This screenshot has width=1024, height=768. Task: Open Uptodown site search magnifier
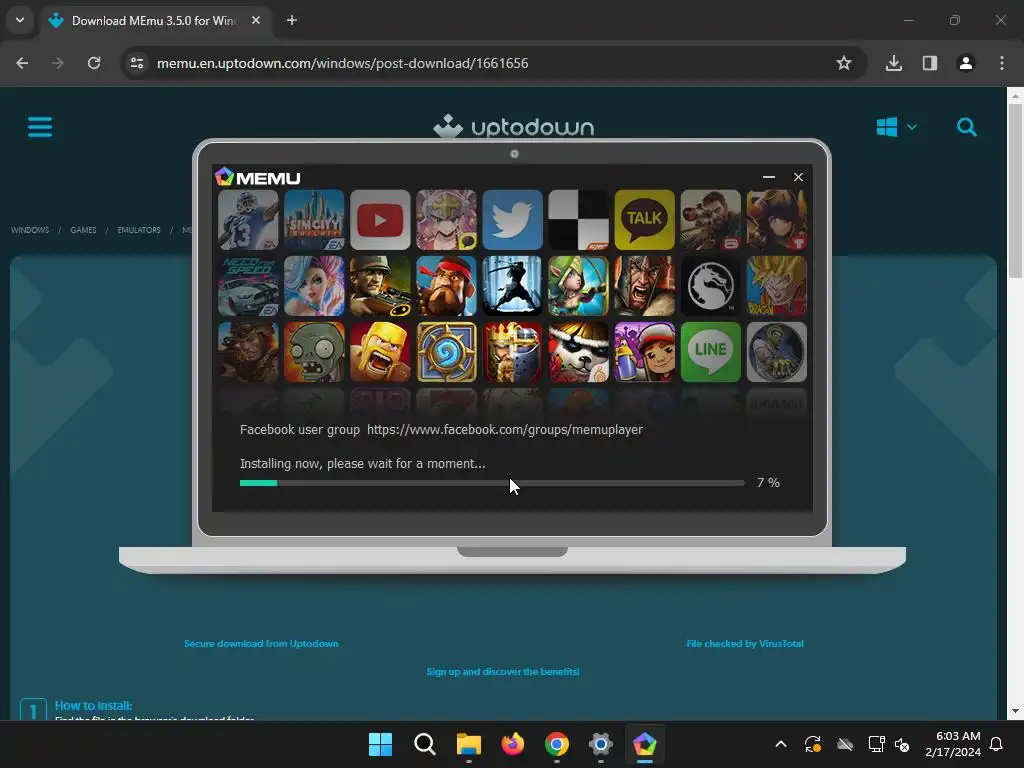(967, 127)
